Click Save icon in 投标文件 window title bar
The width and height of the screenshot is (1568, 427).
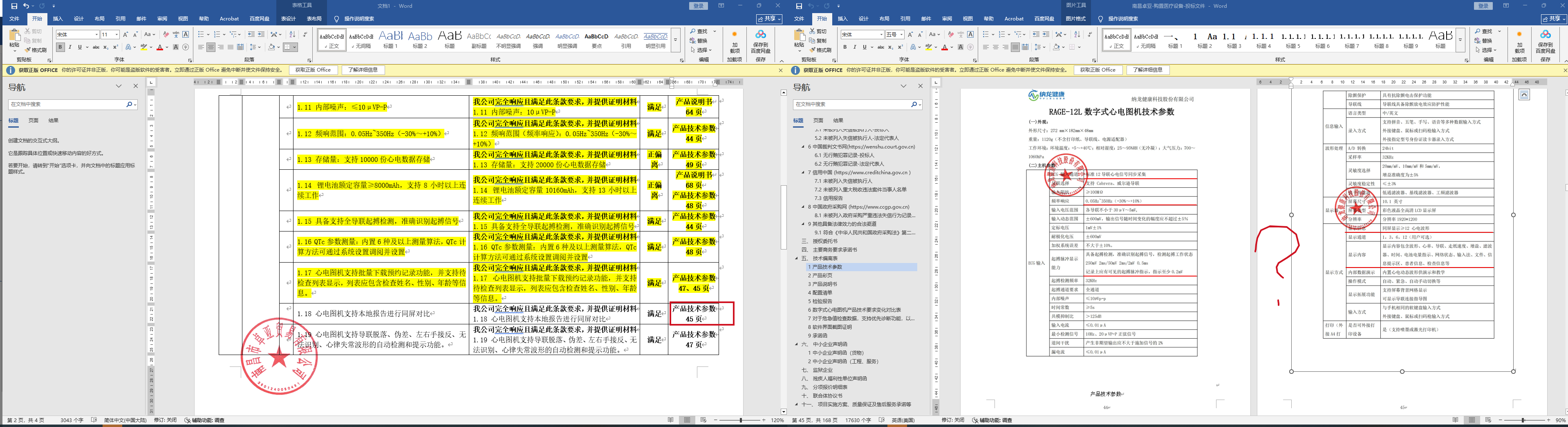(799, 6)
